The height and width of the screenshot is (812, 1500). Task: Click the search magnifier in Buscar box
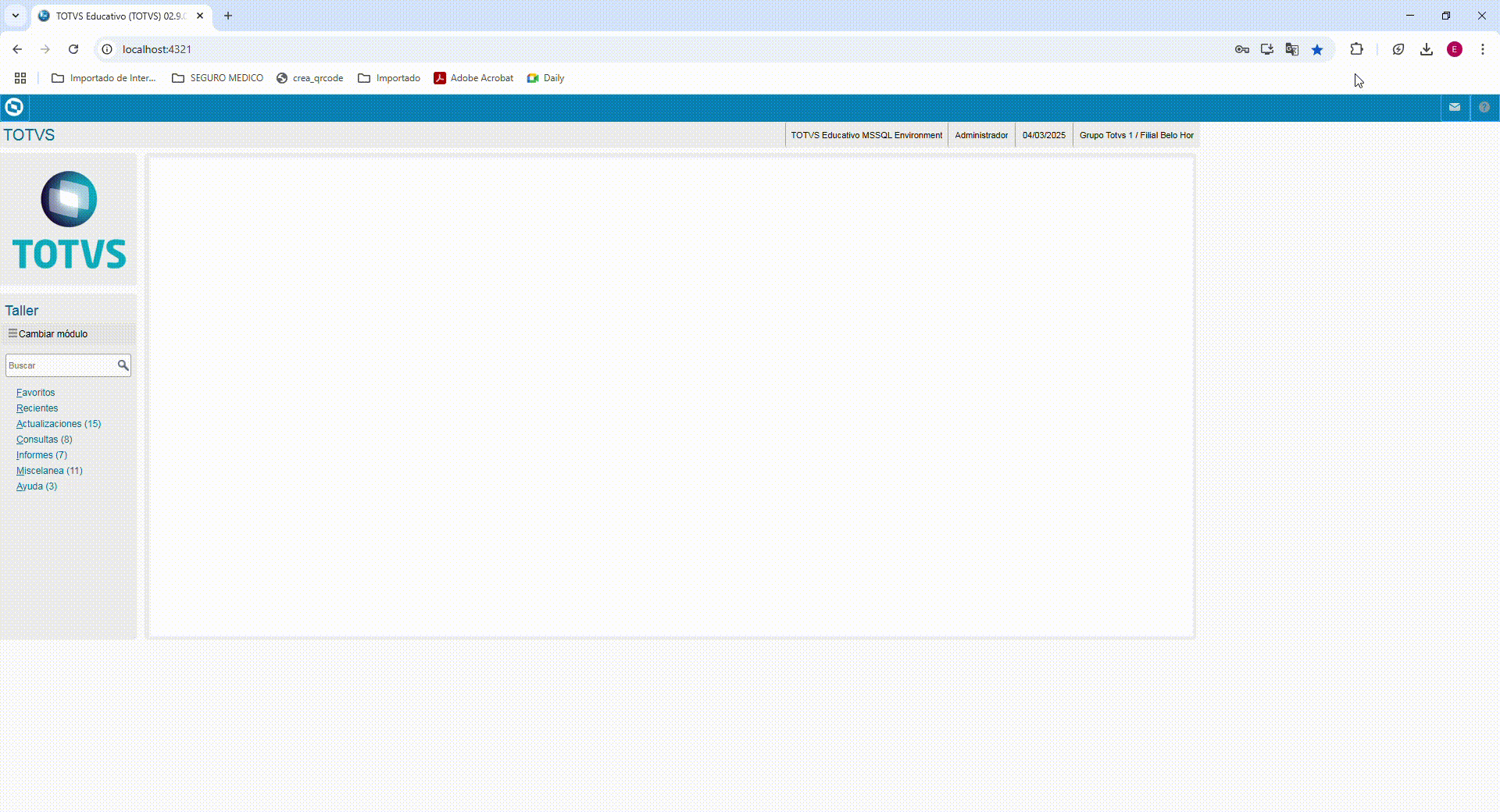[123, 365]
